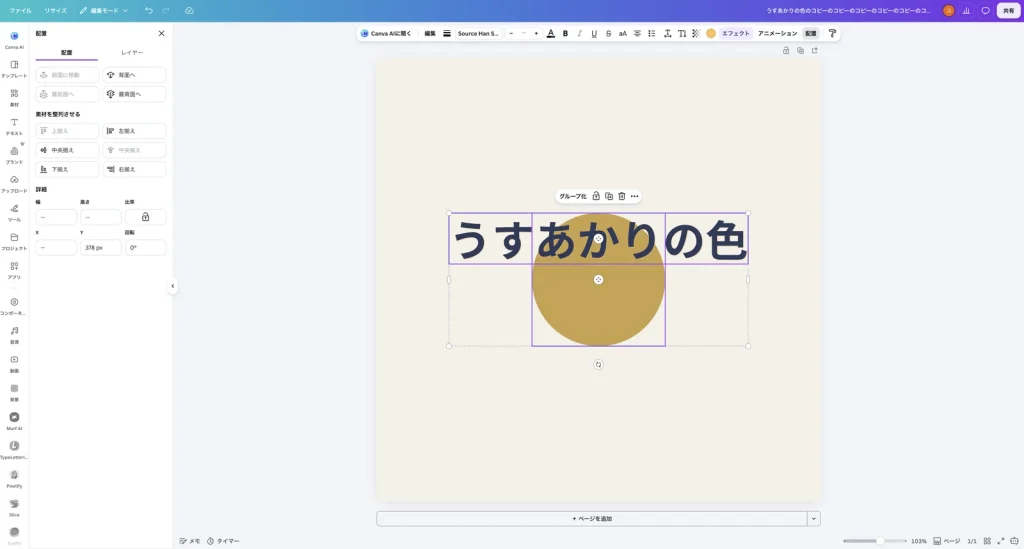
Task: Open the ブランド (Brand) panel
Action: click(x=14, y=155)
